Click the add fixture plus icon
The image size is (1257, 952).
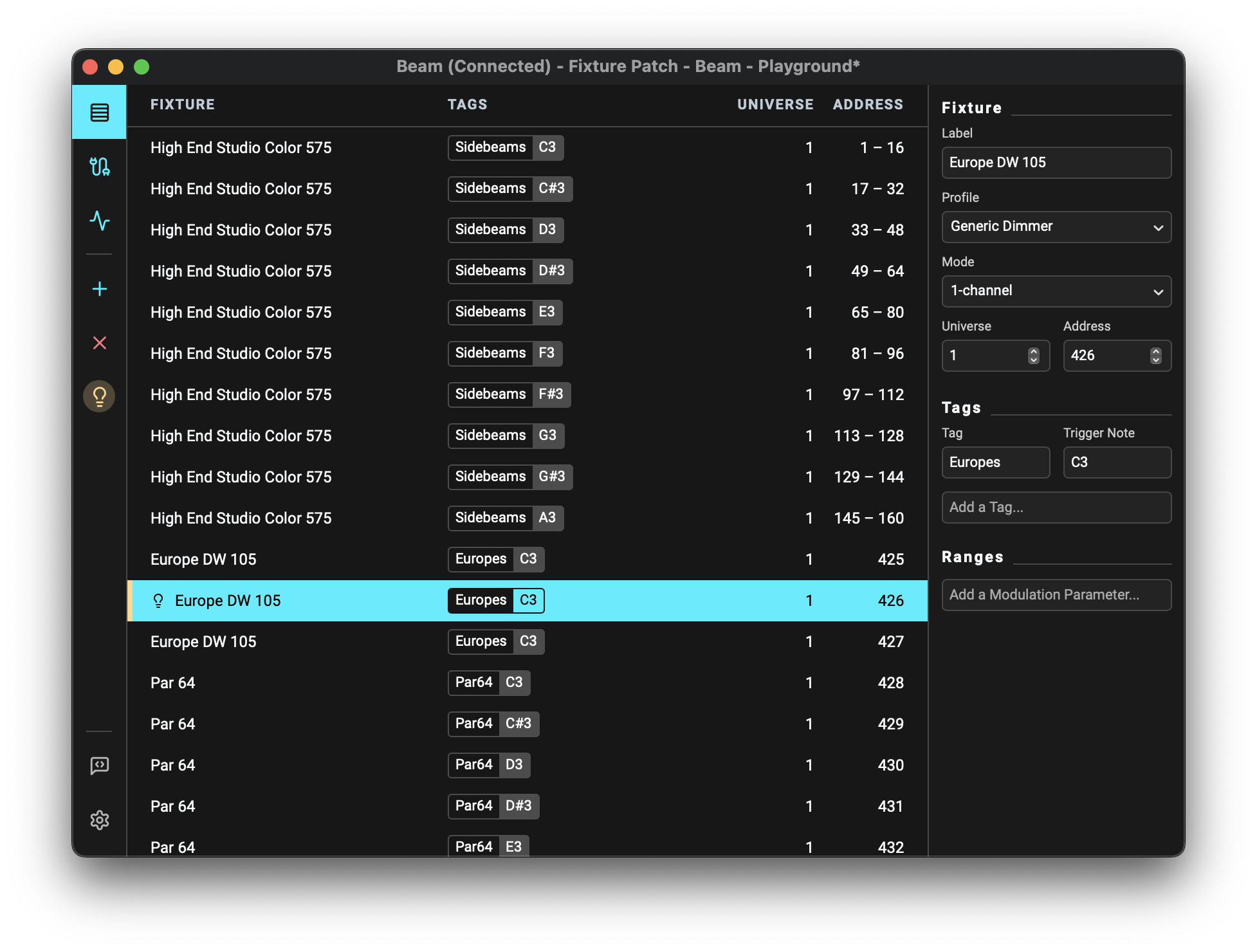(99, 289)
